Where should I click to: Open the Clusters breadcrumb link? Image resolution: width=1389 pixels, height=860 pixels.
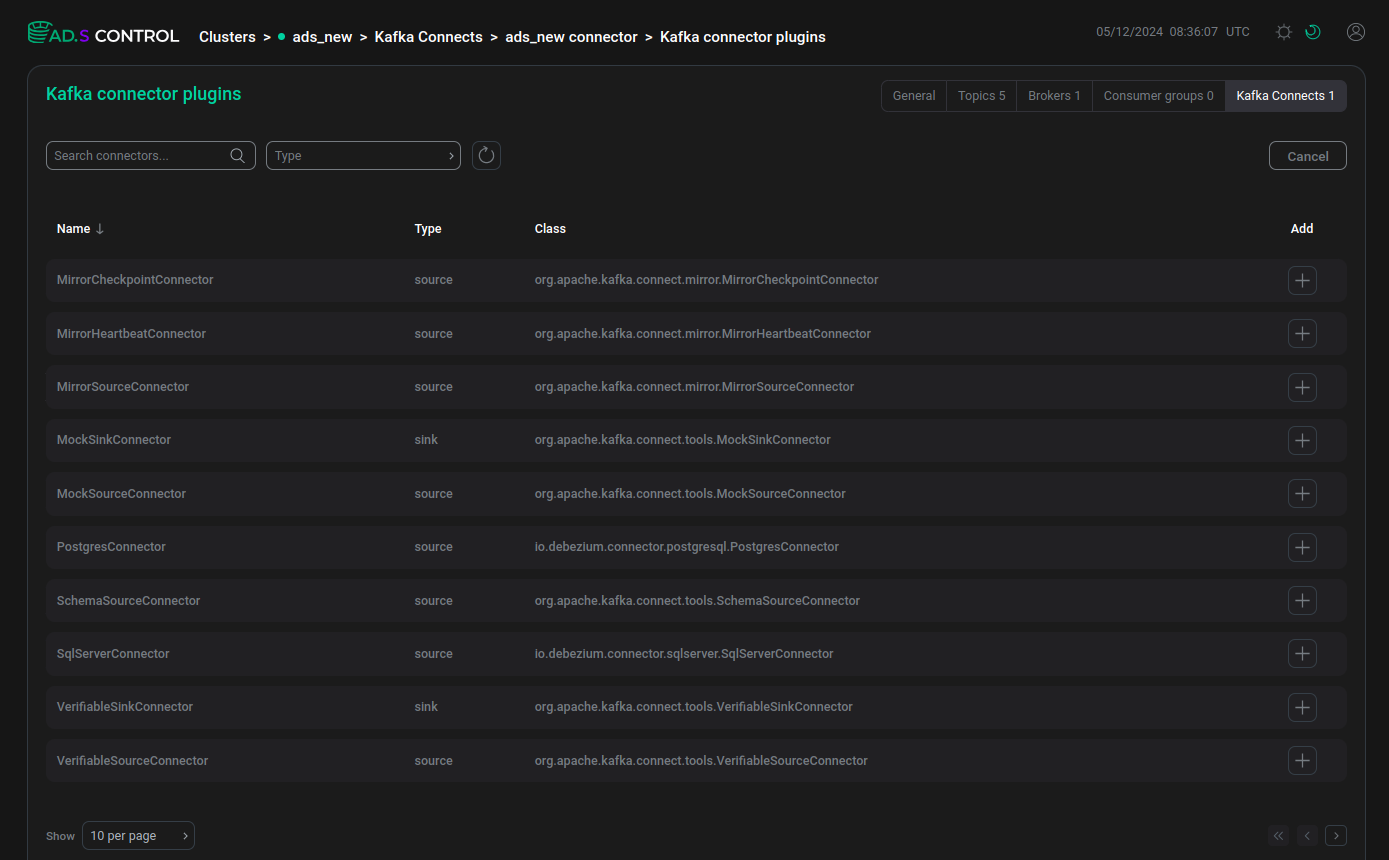227,37
